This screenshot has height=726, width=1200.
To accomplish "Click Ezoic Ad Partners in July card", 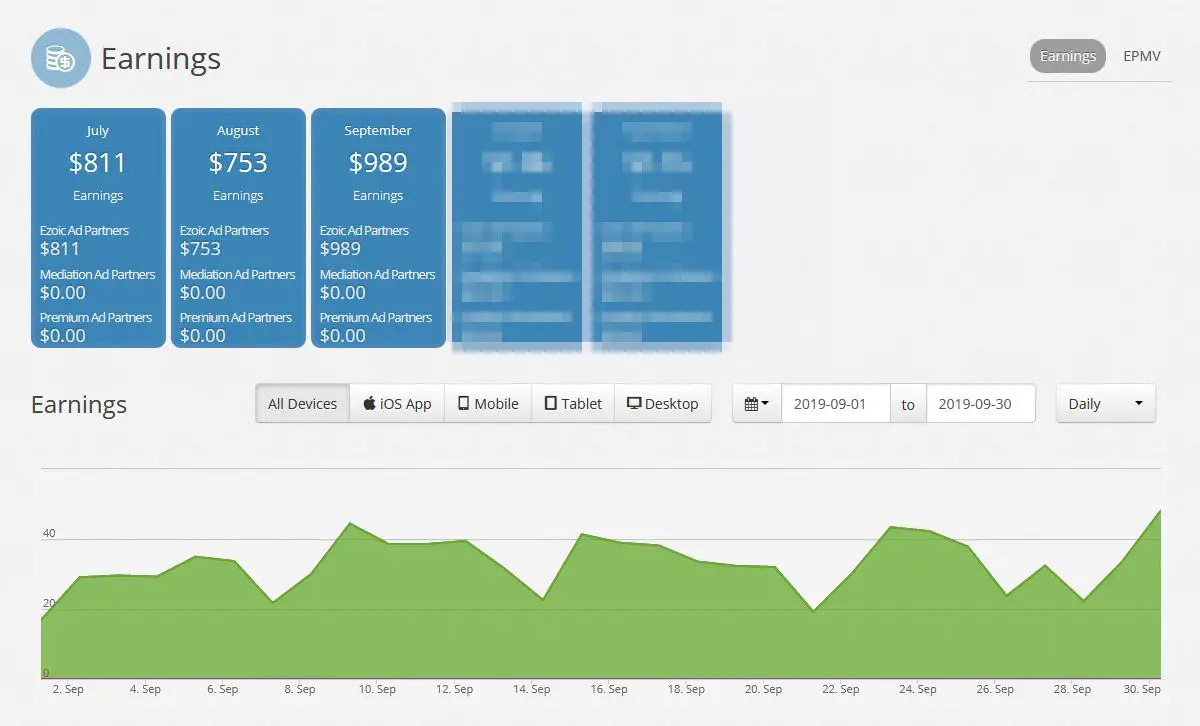I will pyautogui.click(x=84, y=230).
